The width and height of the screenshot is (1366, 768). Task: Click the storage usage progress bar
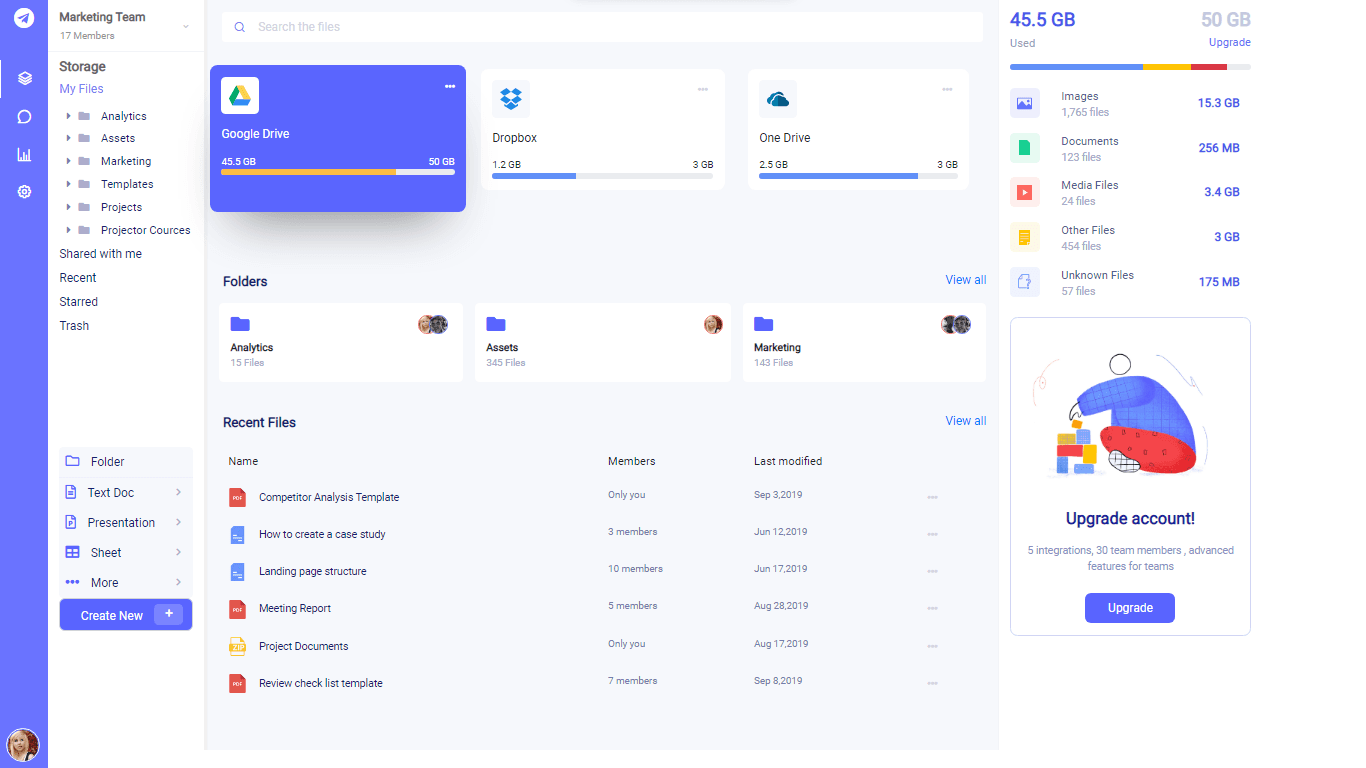tap(1129, 66)
